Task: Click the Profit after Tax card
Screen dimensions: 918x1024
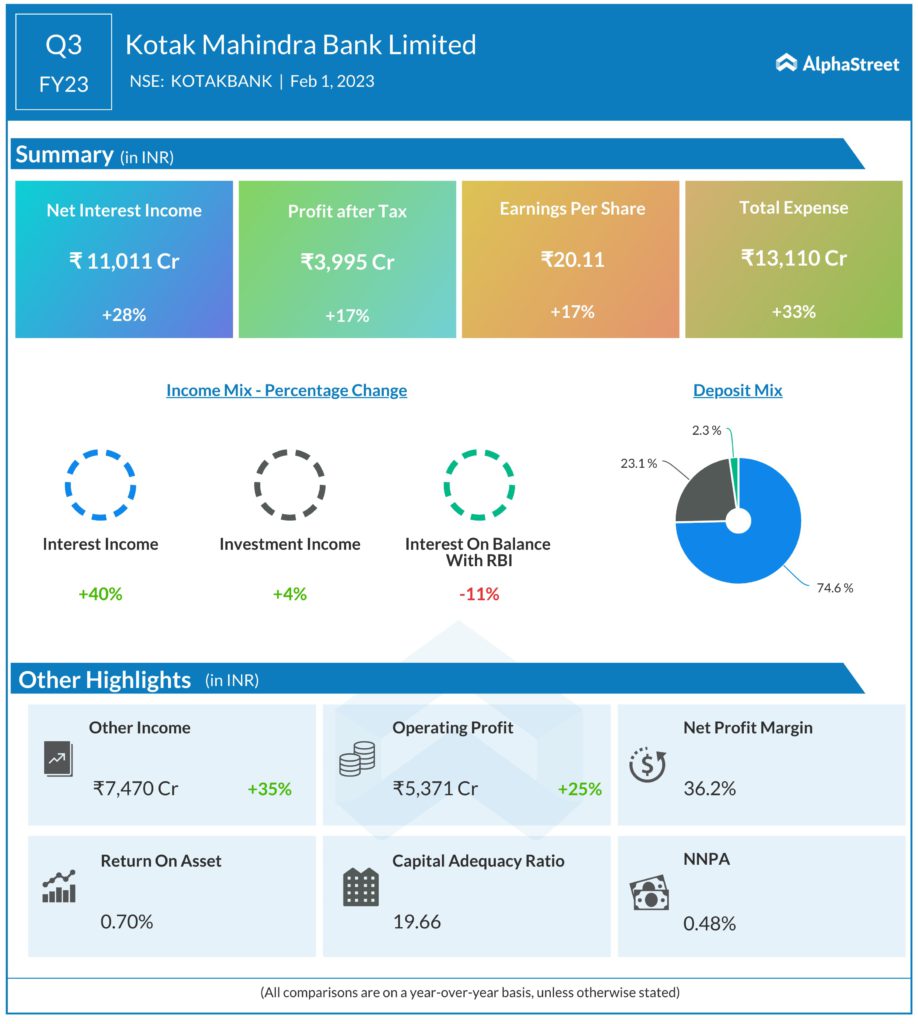Action: click(x=347, y=260)
